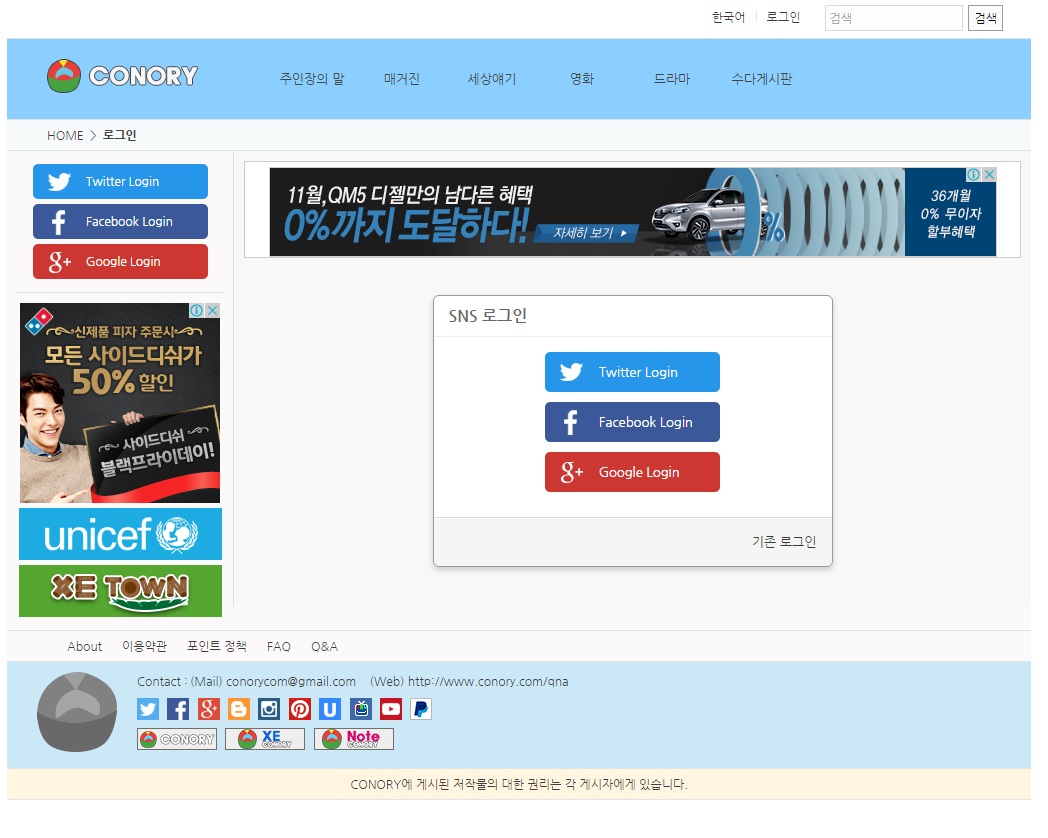Open the FAQ footer link
1048x838 pixels.
tap(279, 647)
